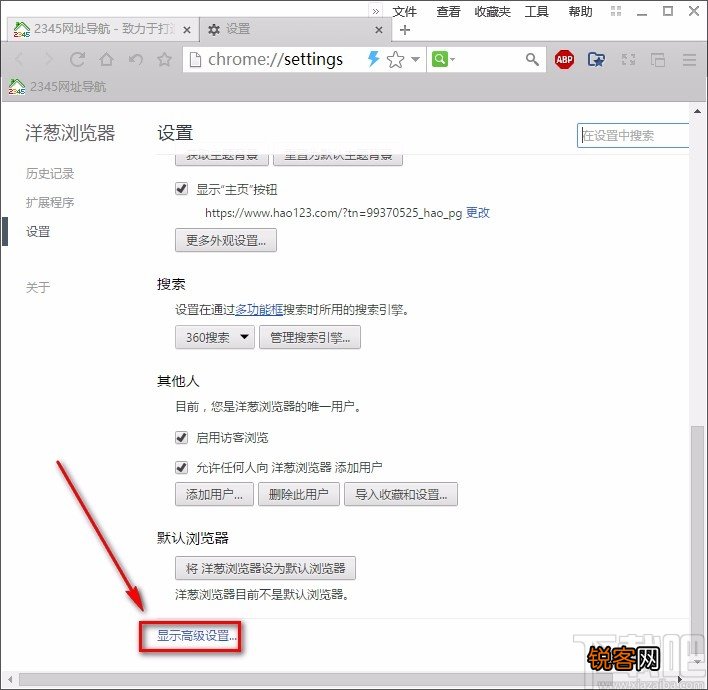
Task: Open the favorites folder star icon
Action: coord(596,59)
